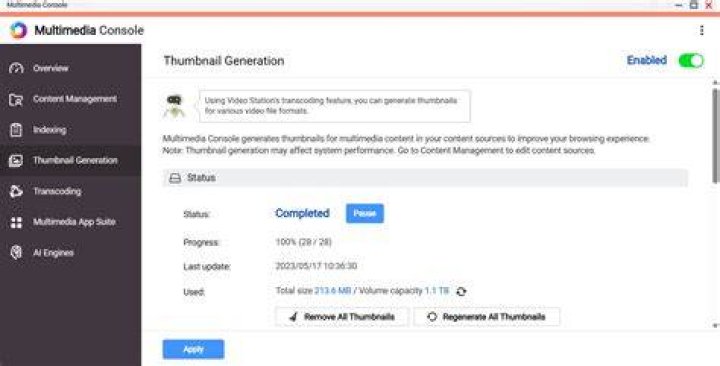Toggle the Enabled thumbnail generation switch
This screenshot has height=366, width=720.
pyautogui.click(x=691, y=61)
